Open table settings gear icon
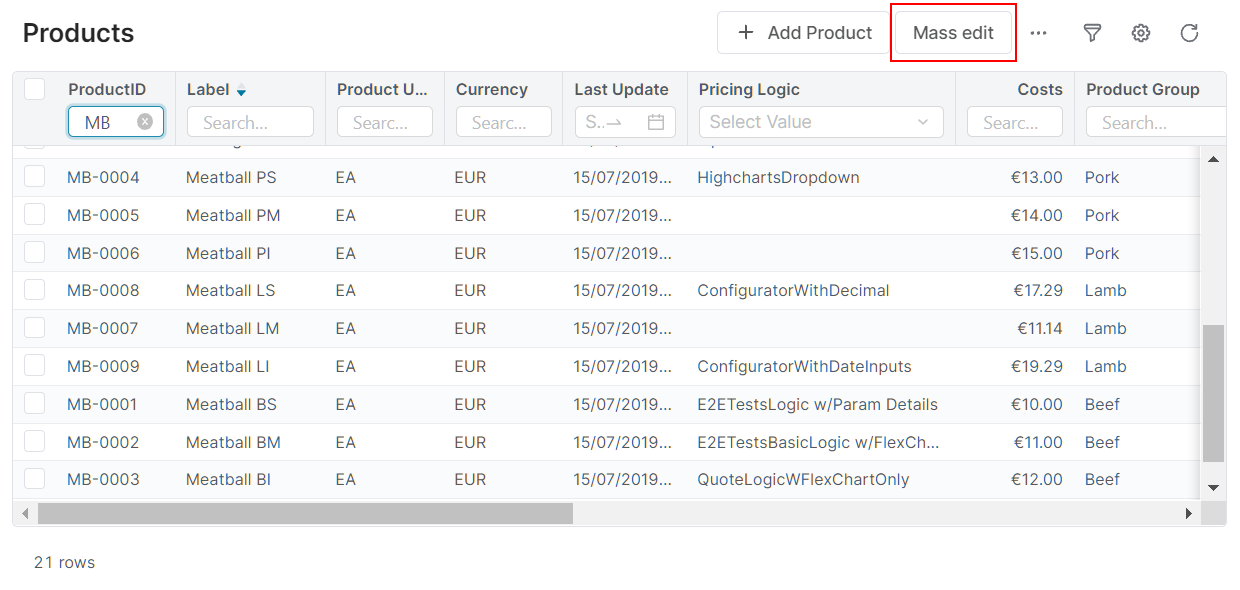Image resolution: width=1240 pixels, height=590 pixels. click(x=1140, y=33)
